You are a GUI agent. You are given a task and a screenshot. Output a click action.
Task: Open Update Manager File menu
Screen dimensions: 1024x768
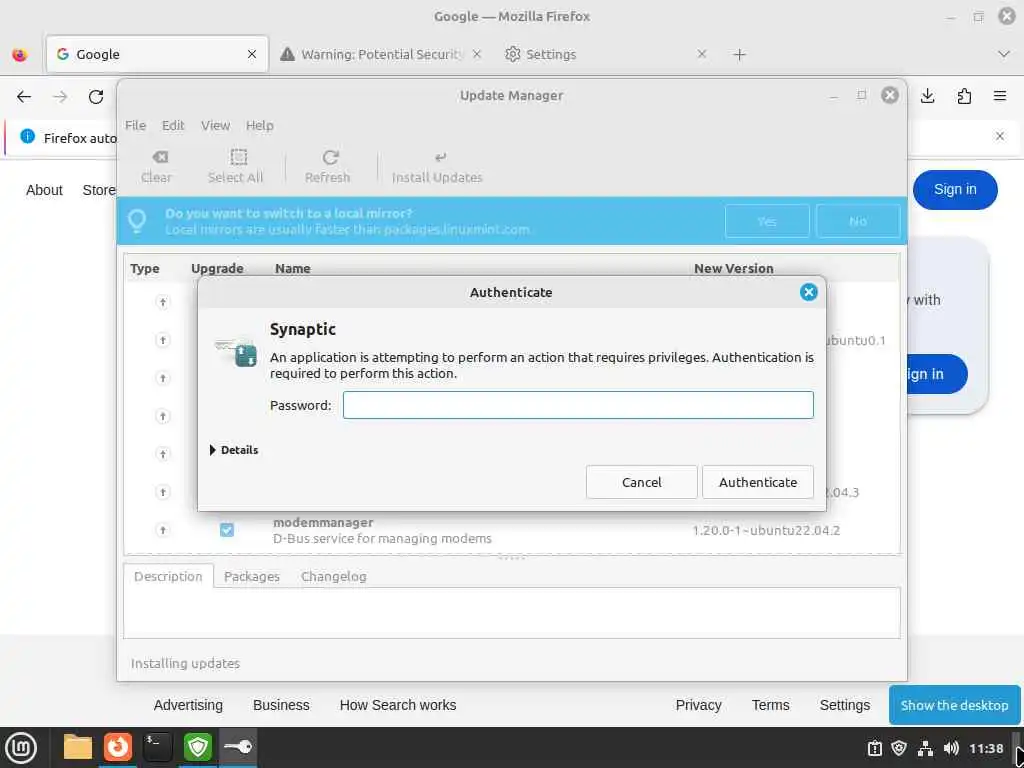point(135,125)
